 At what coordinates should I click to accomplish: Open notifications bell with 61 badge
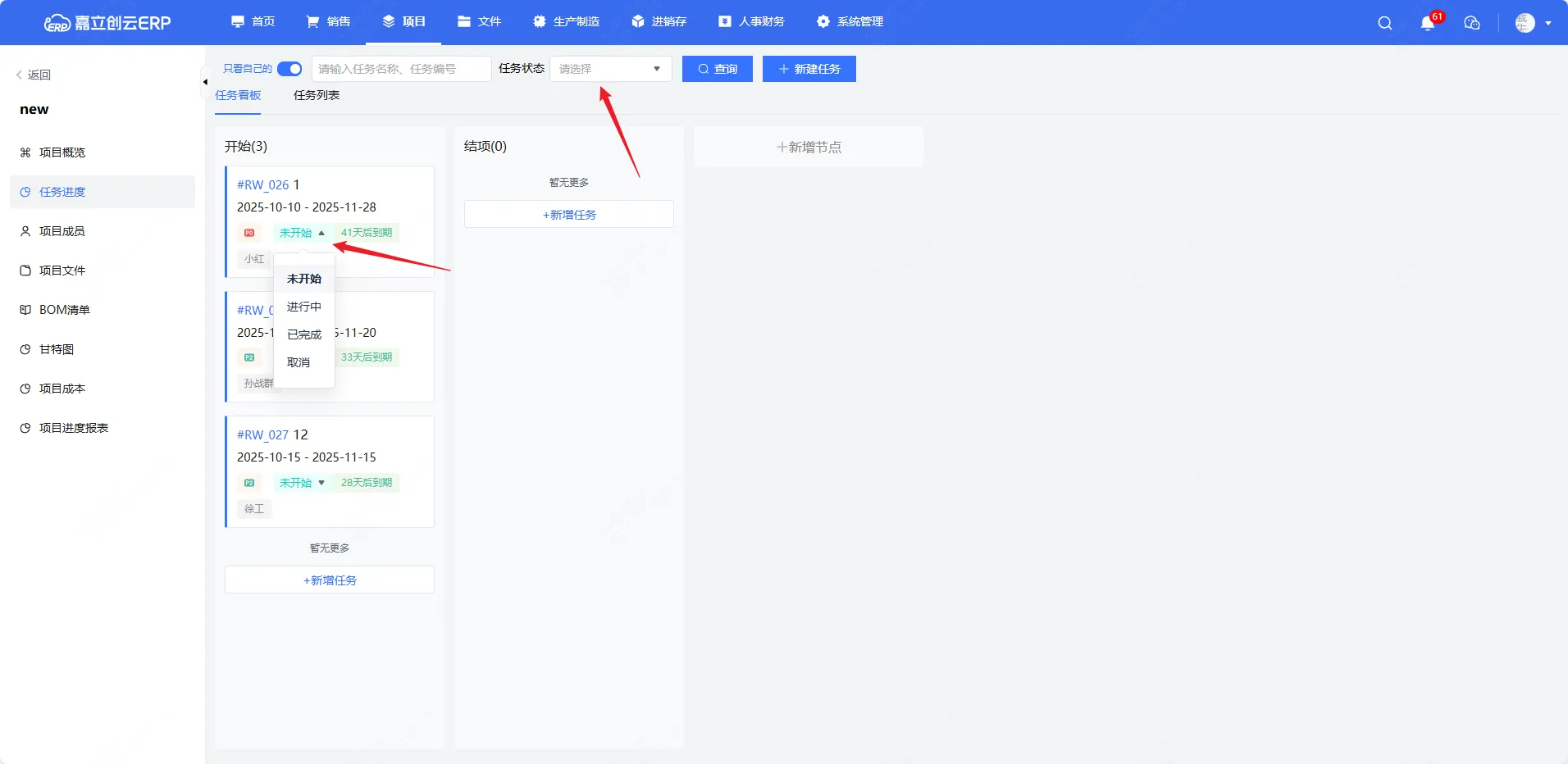click(x=1428, y=23)
